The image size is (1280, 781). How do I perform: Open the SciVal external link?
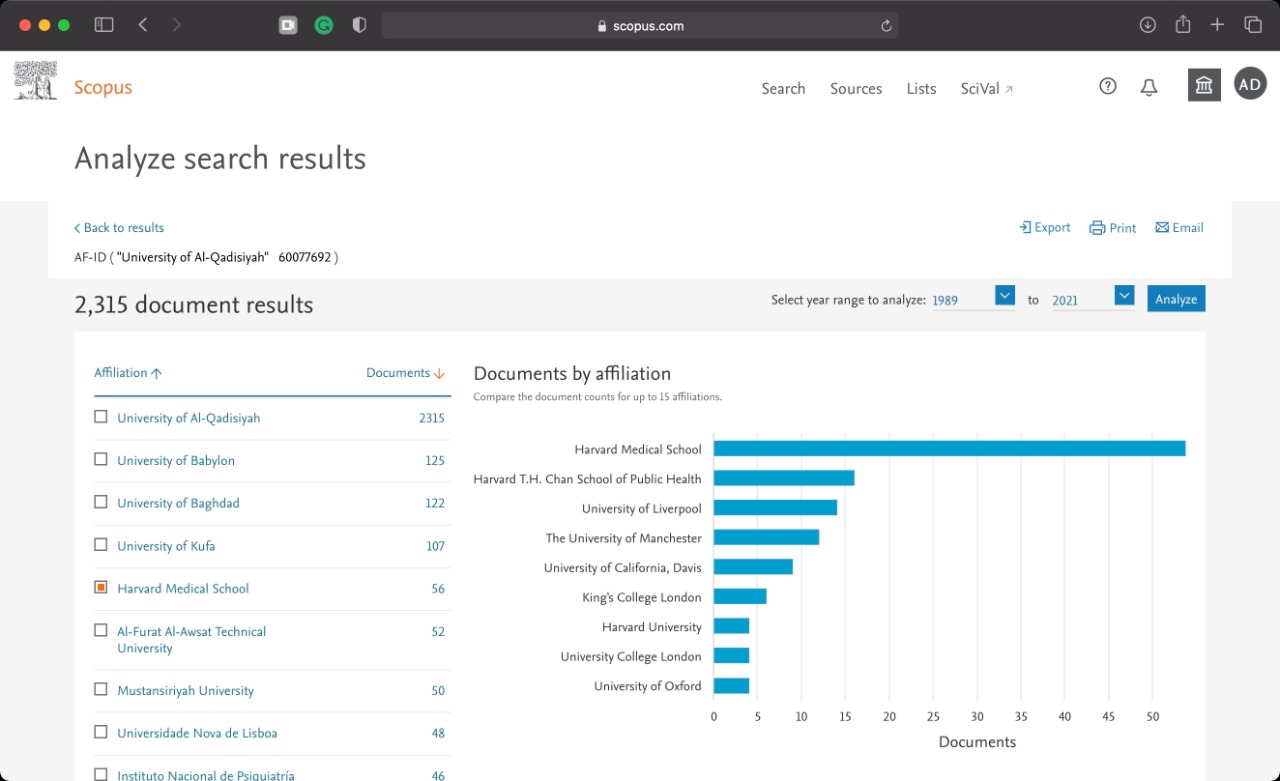click(987, 88)
